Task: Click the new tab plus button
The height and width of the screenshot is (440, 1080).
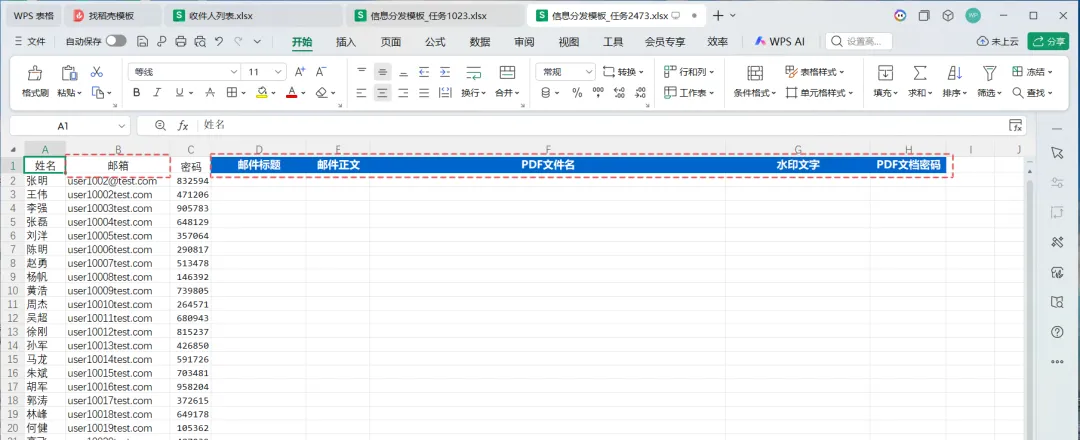Action: [x=718, y=15]
